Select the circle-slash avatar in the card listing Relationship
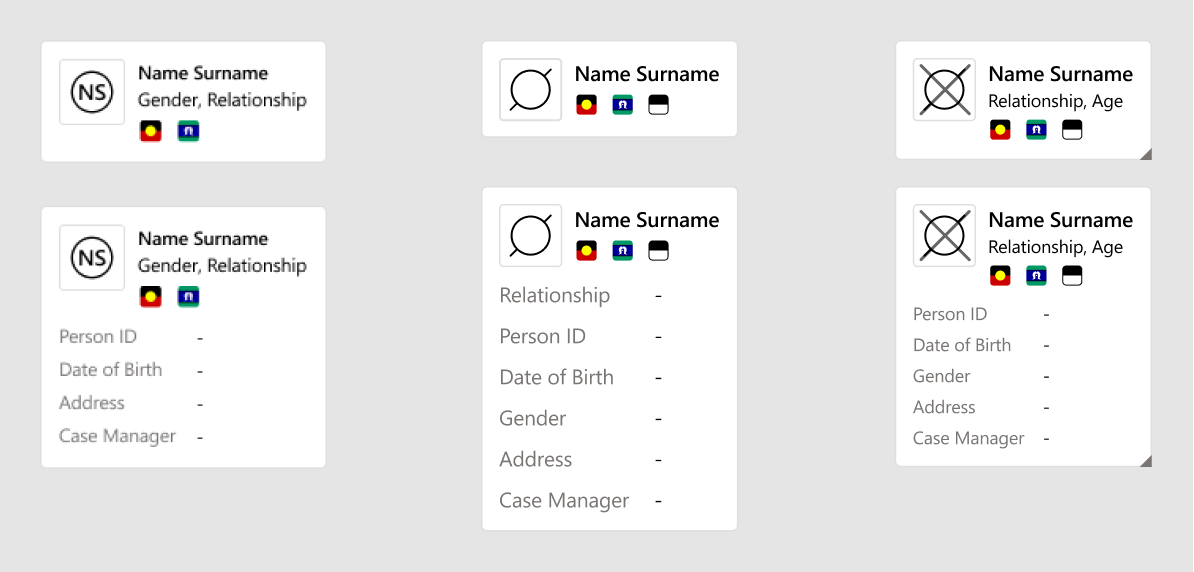Viewport: 1194px width, 572px height. coord(531,236)
